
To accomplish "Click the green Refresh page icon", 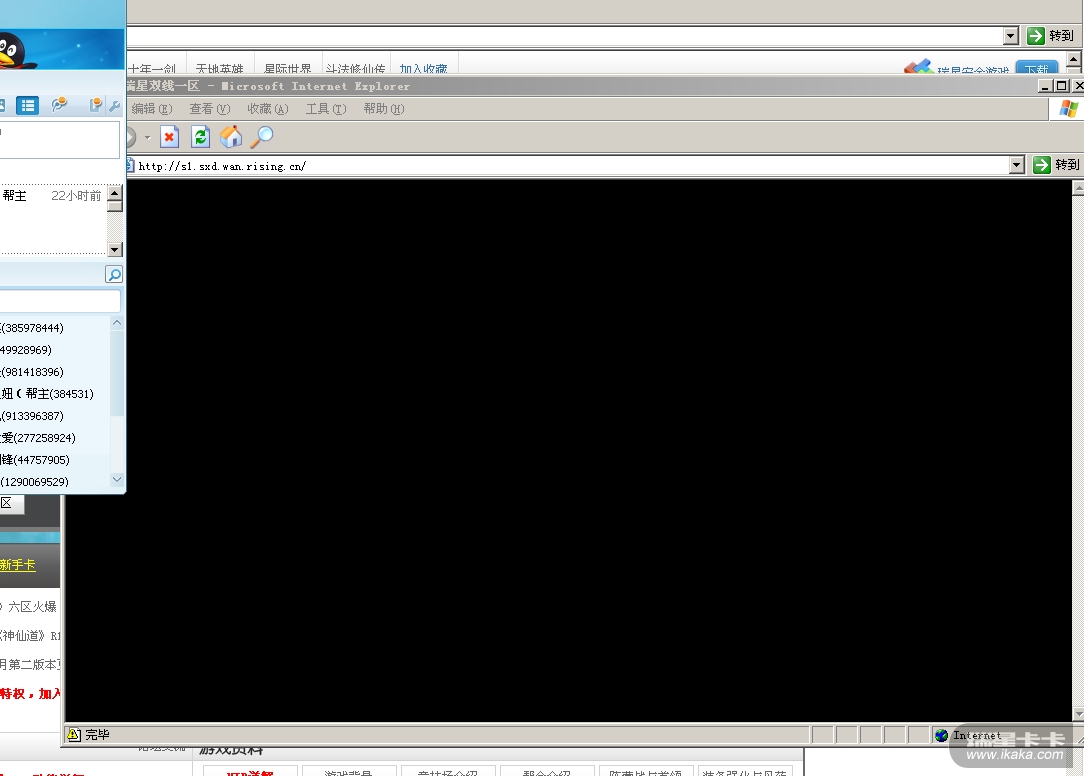I will point(200,137).
